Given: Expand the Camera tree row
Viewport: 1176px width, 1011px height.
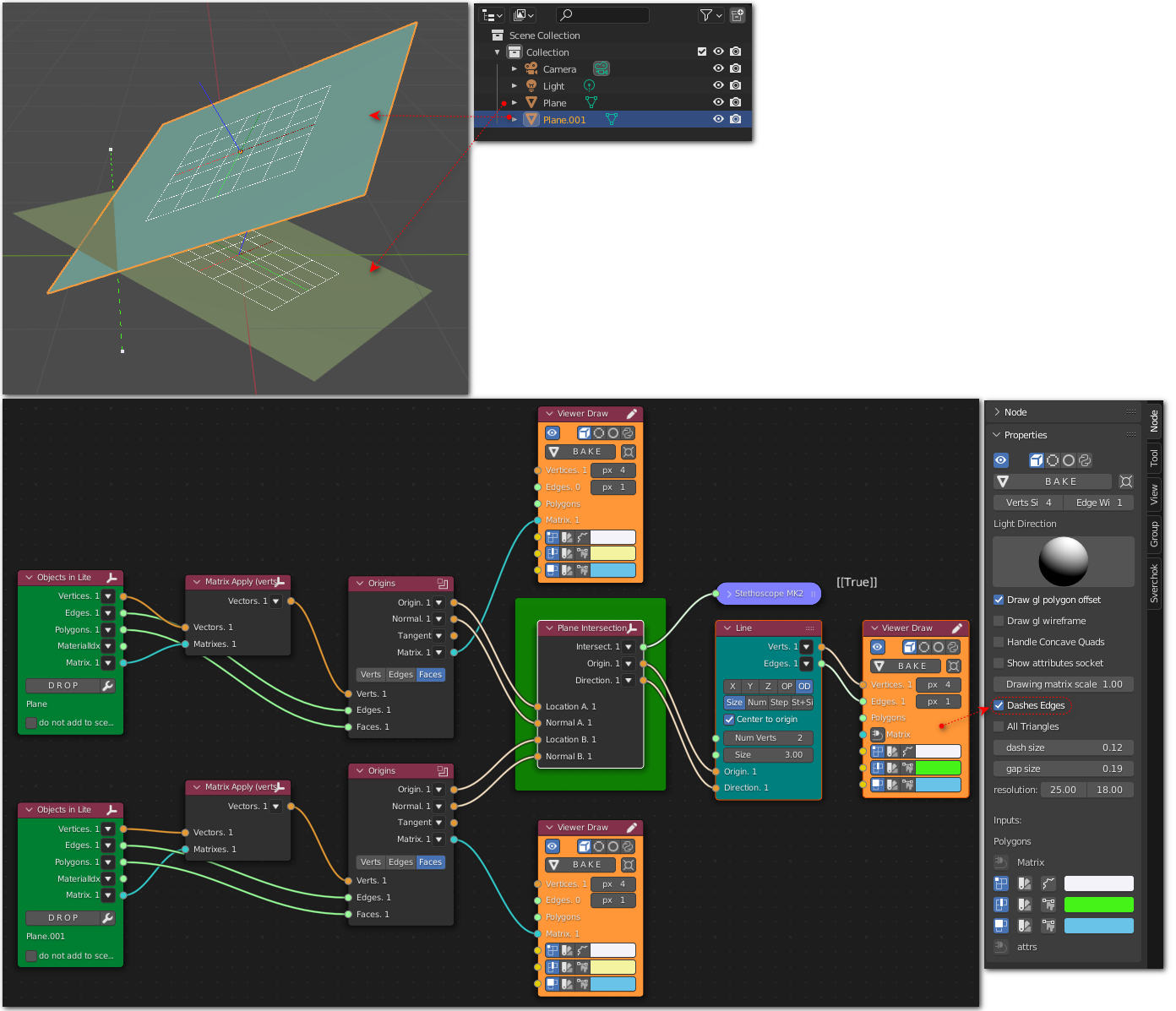Looking at the screenshot, I should coord(514,68).
